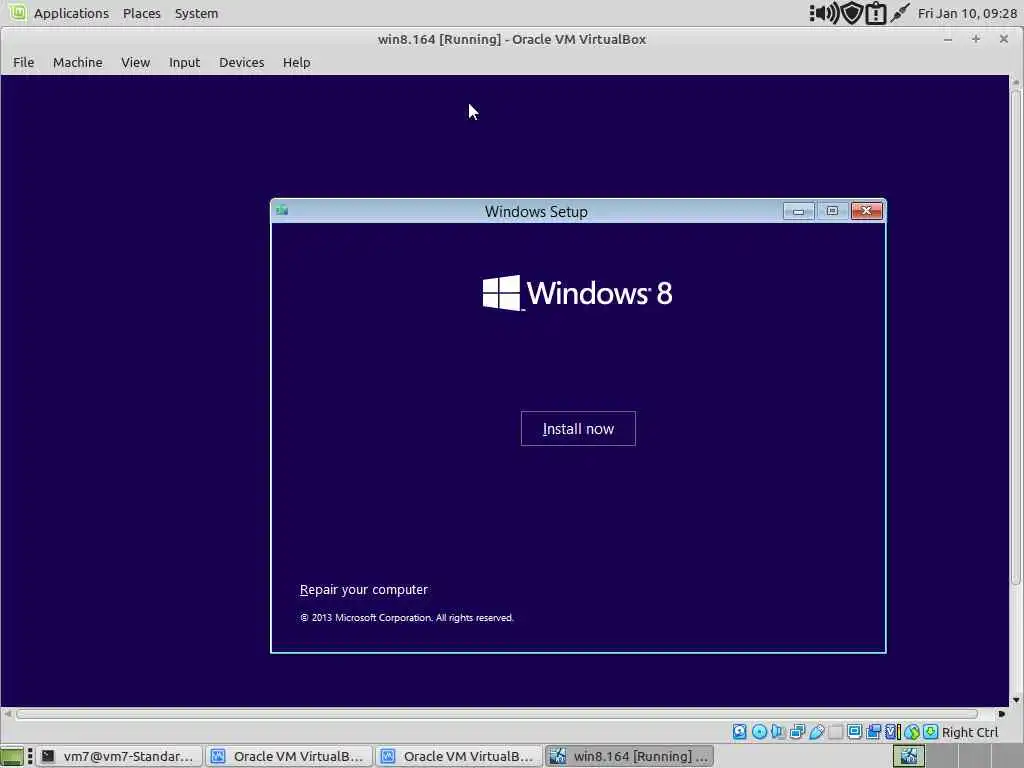Click the clipboard warning tray icon

[x=876, y=13]
